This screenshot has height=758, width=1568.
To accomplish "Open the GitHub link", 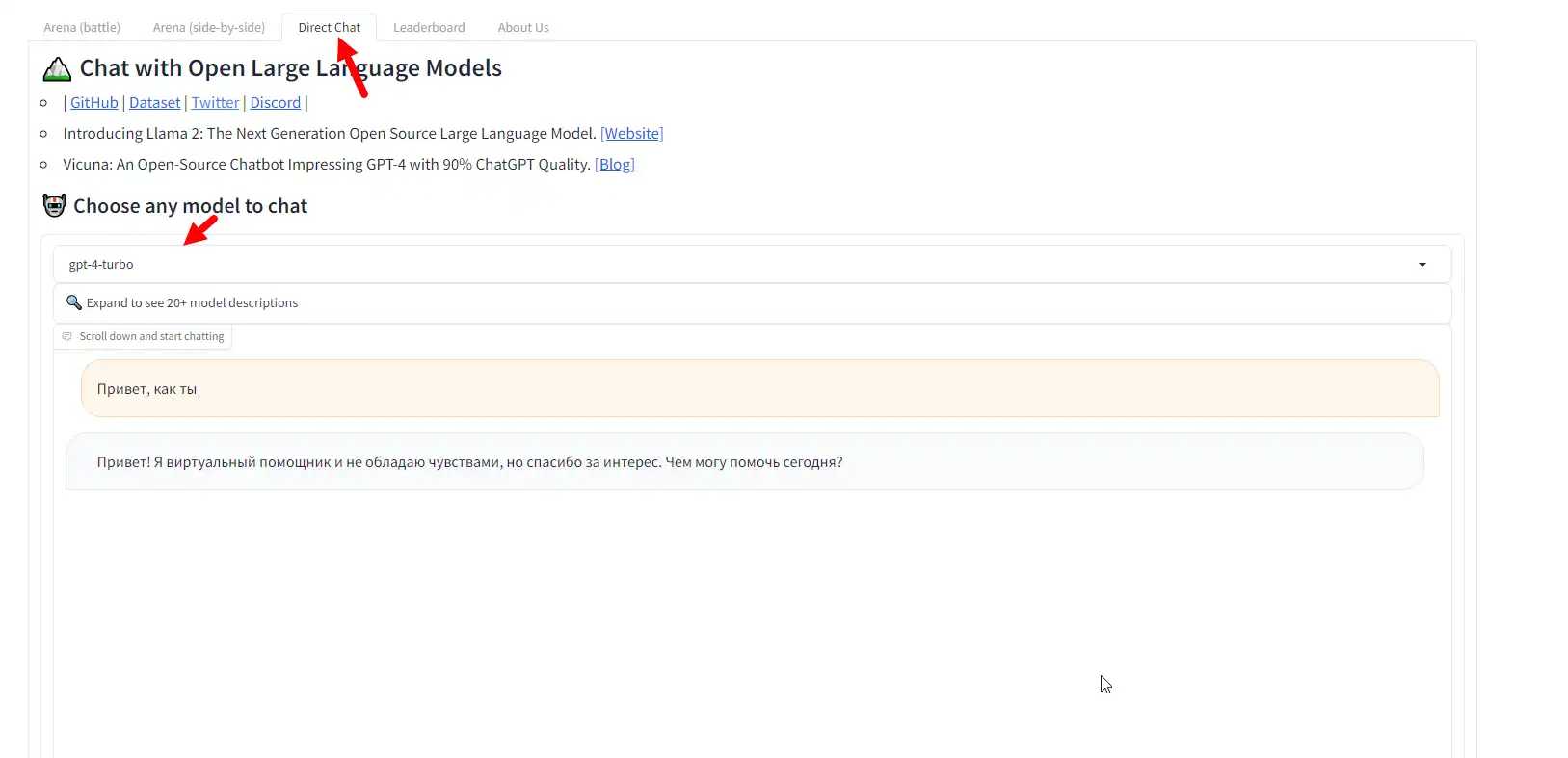I will coord(94,103).
